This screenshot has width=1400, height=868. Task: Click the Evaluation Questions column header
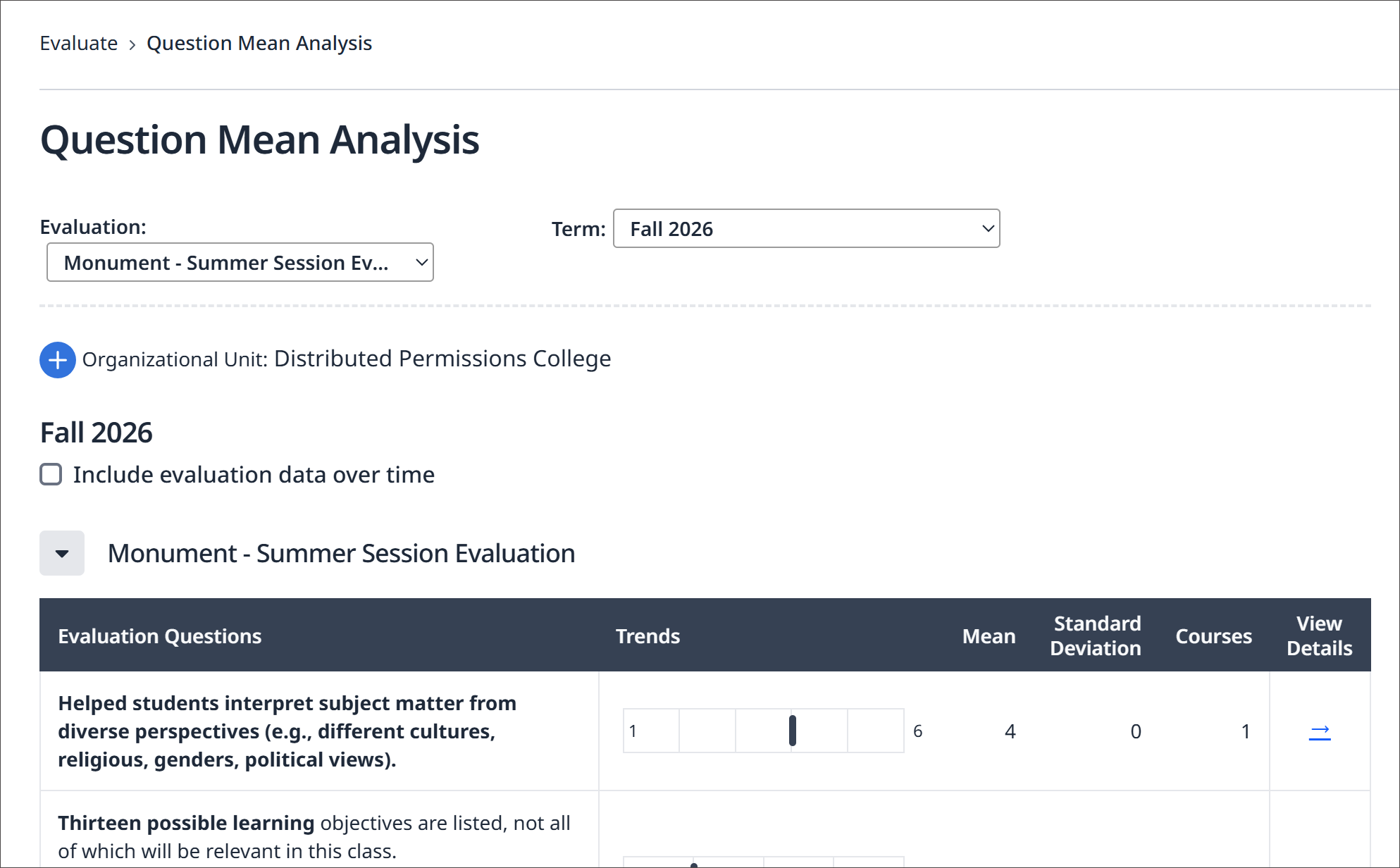160,636
